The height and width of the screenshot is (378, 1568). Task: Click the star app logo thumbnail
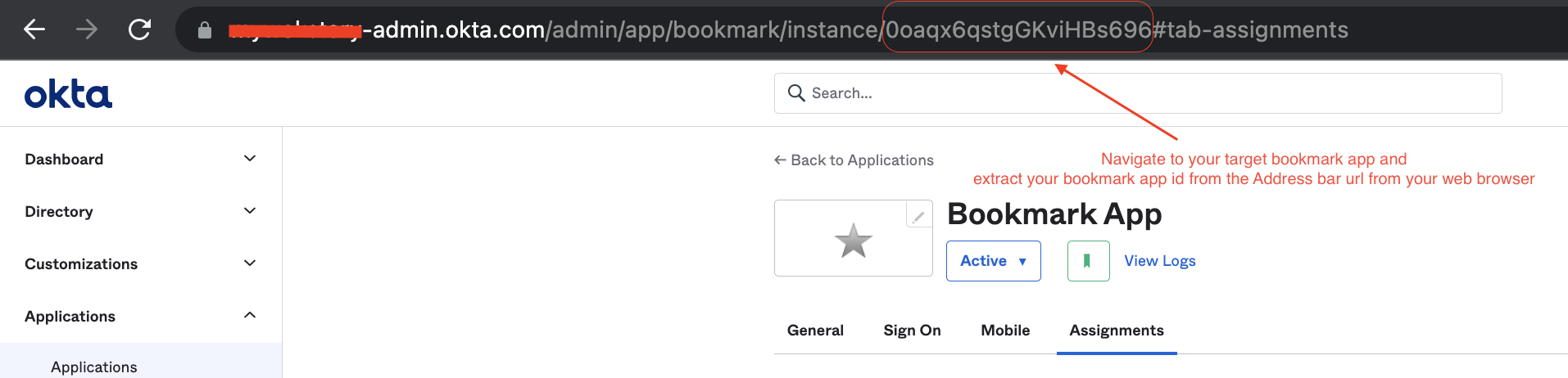pyautogui.click(x=853, y=241)
